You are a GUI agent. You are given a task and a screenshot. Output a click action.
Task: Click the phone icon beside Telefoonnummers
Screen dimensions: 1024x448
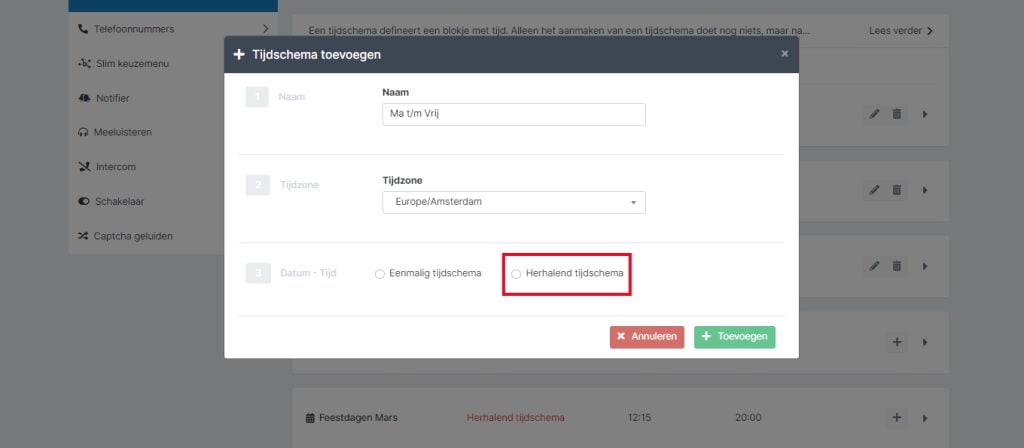pyautogui.click(x=82, y=29)
